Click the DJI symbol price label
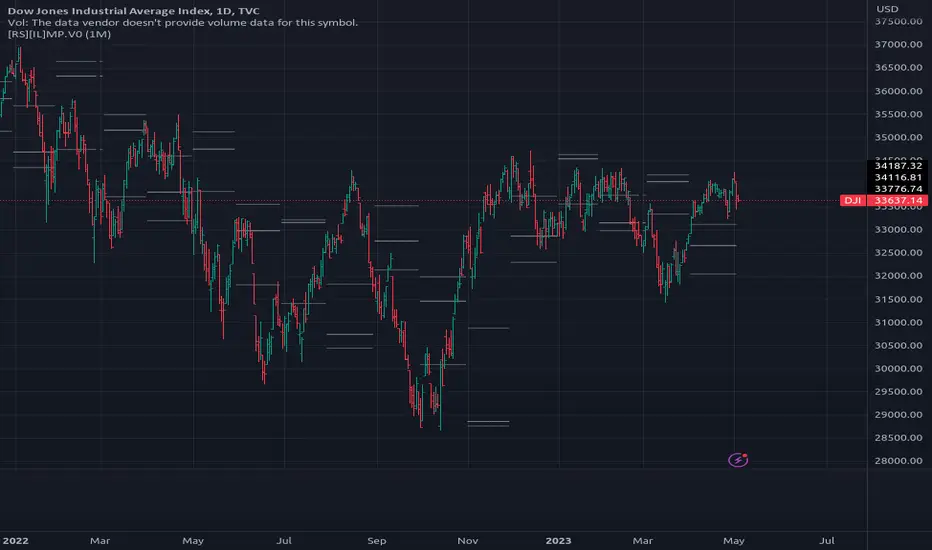Viewport: 932px width, 550px height. (x=853, y=200)
